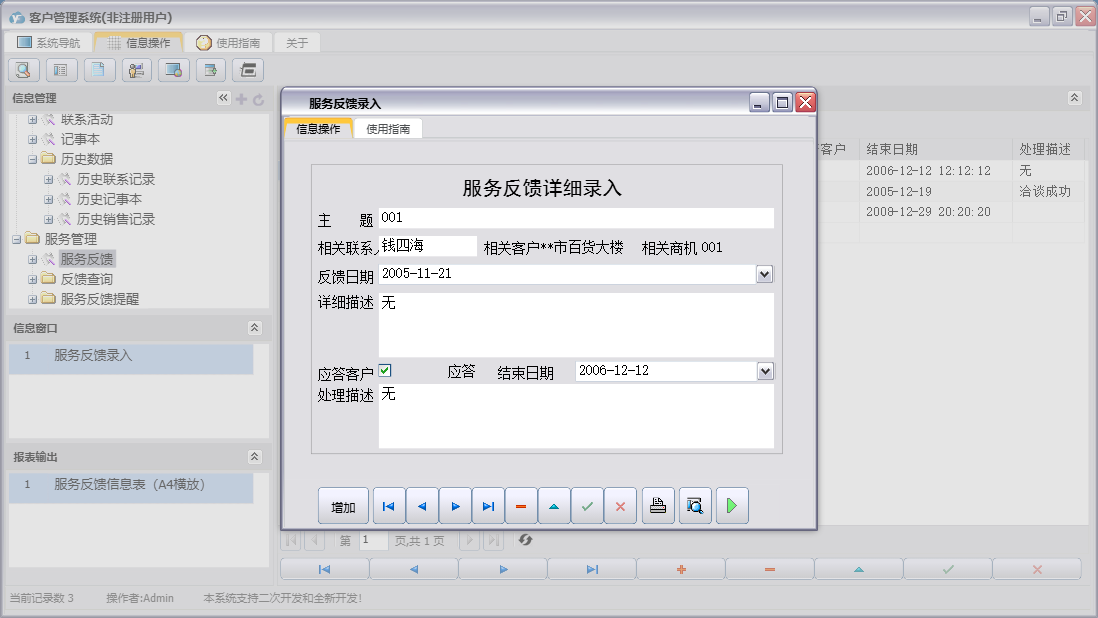
Task: Collapse the 报表输出 panel
Action: pyautogui.click(x=254, y=457)
